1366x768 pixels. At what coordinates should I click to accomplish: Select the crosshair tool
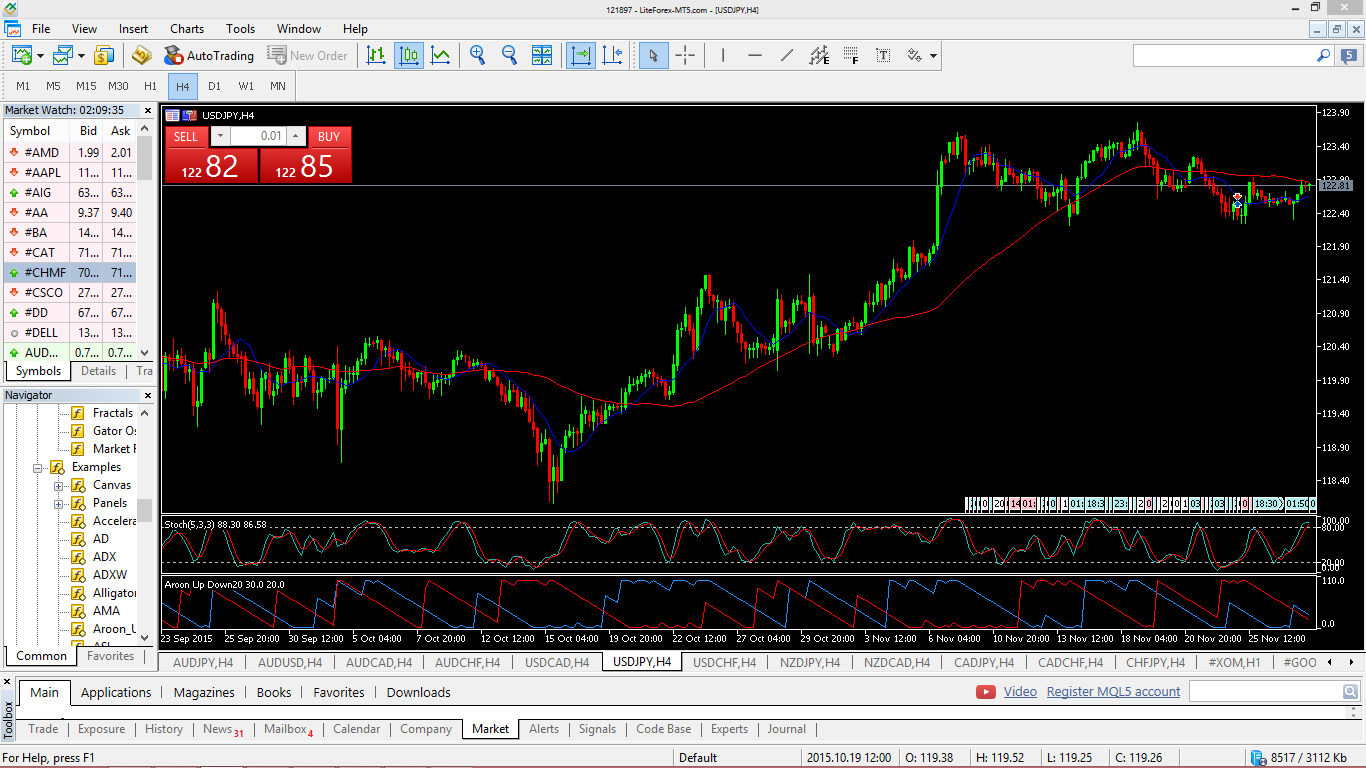685,56
